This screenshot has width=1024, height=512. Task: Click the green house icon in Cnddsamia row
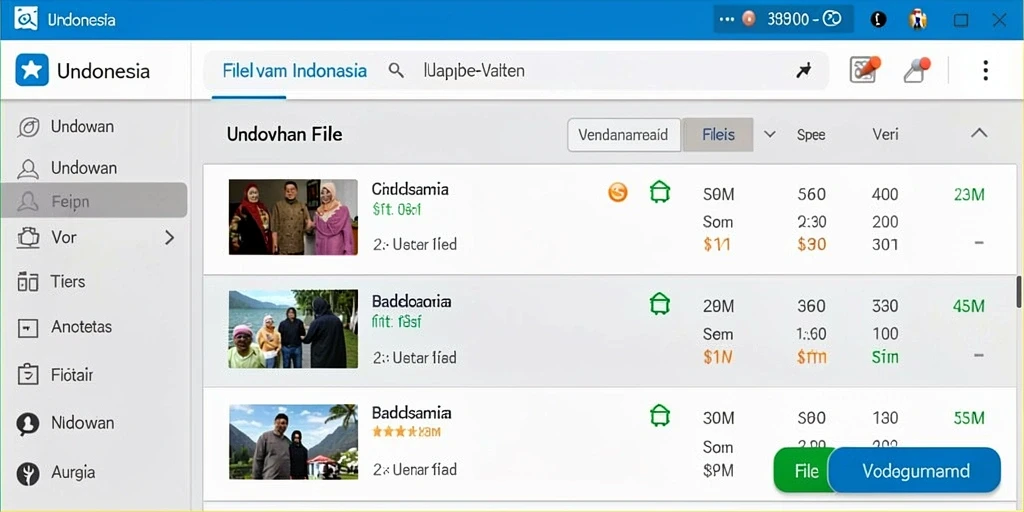660,192
